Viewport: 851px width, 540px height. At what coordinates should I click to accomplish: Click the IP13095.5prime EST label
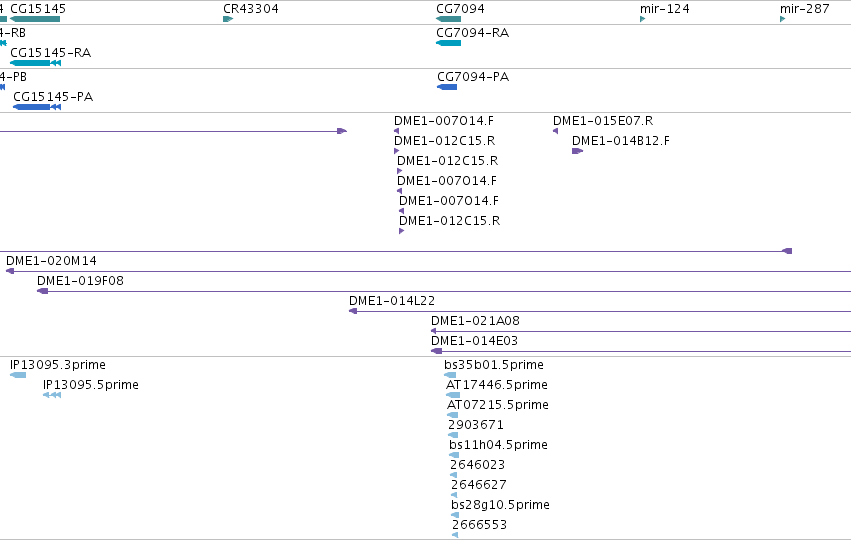91,385
